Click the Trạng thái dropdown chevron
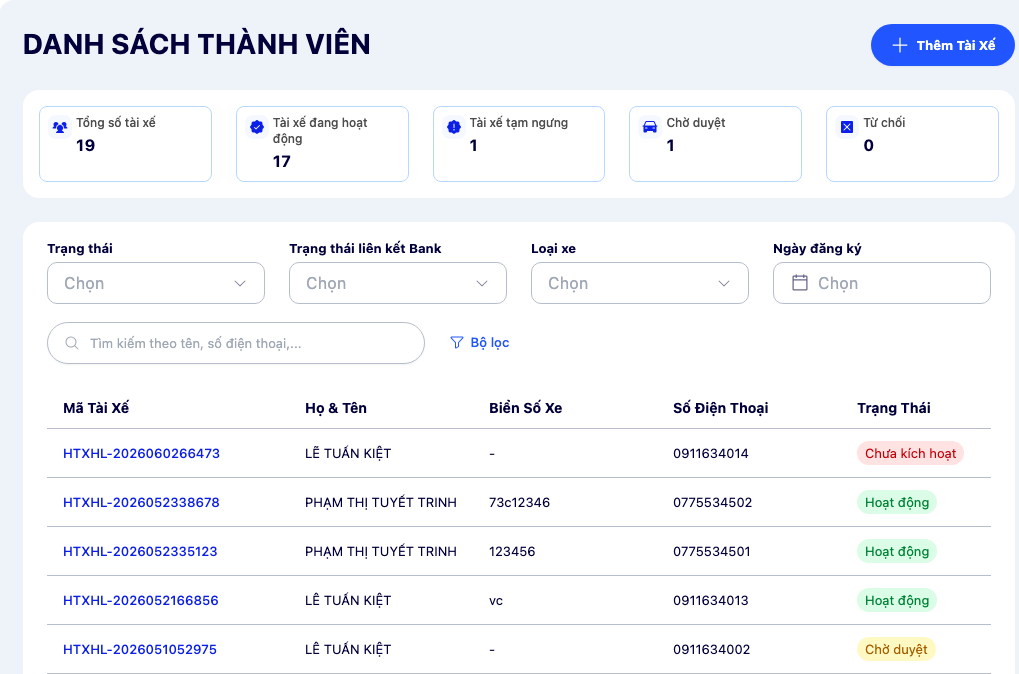The width and height of the screenshot is (1019, 674). tap(240, 283)
